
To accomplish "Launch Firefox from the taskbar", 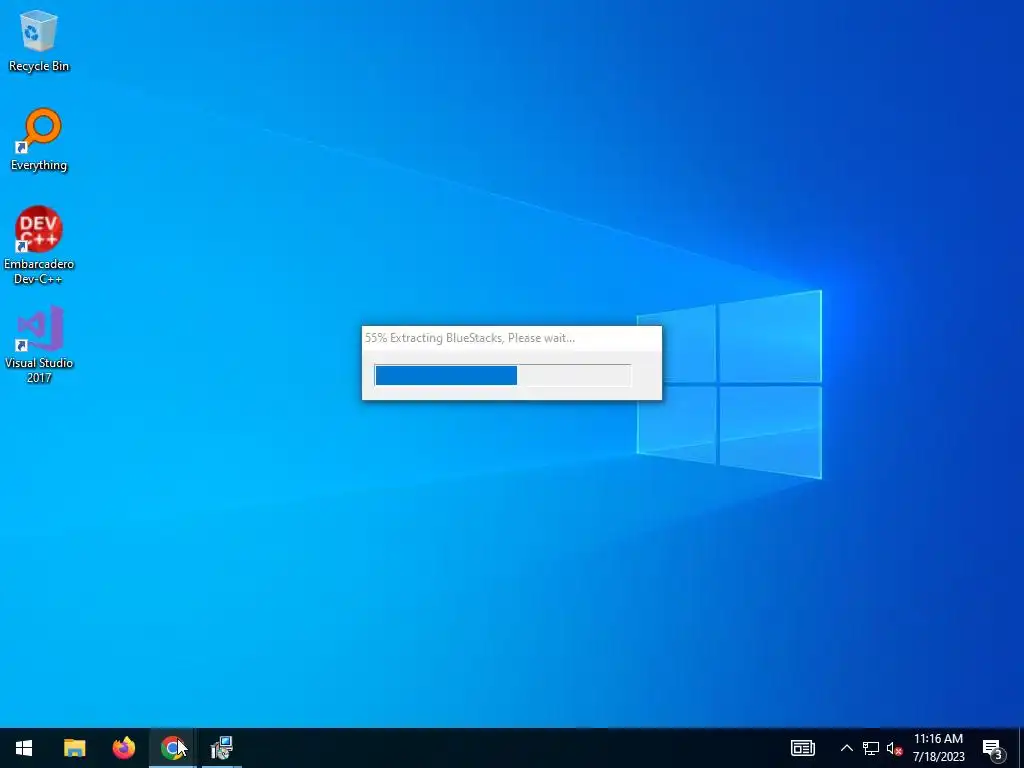I will point(123,748).
